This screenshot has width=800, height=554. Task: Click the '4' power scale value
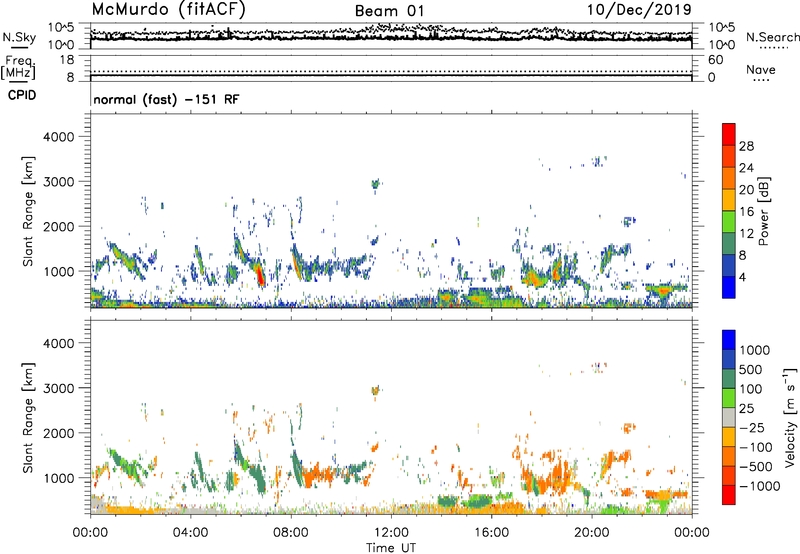coord(743,277)
